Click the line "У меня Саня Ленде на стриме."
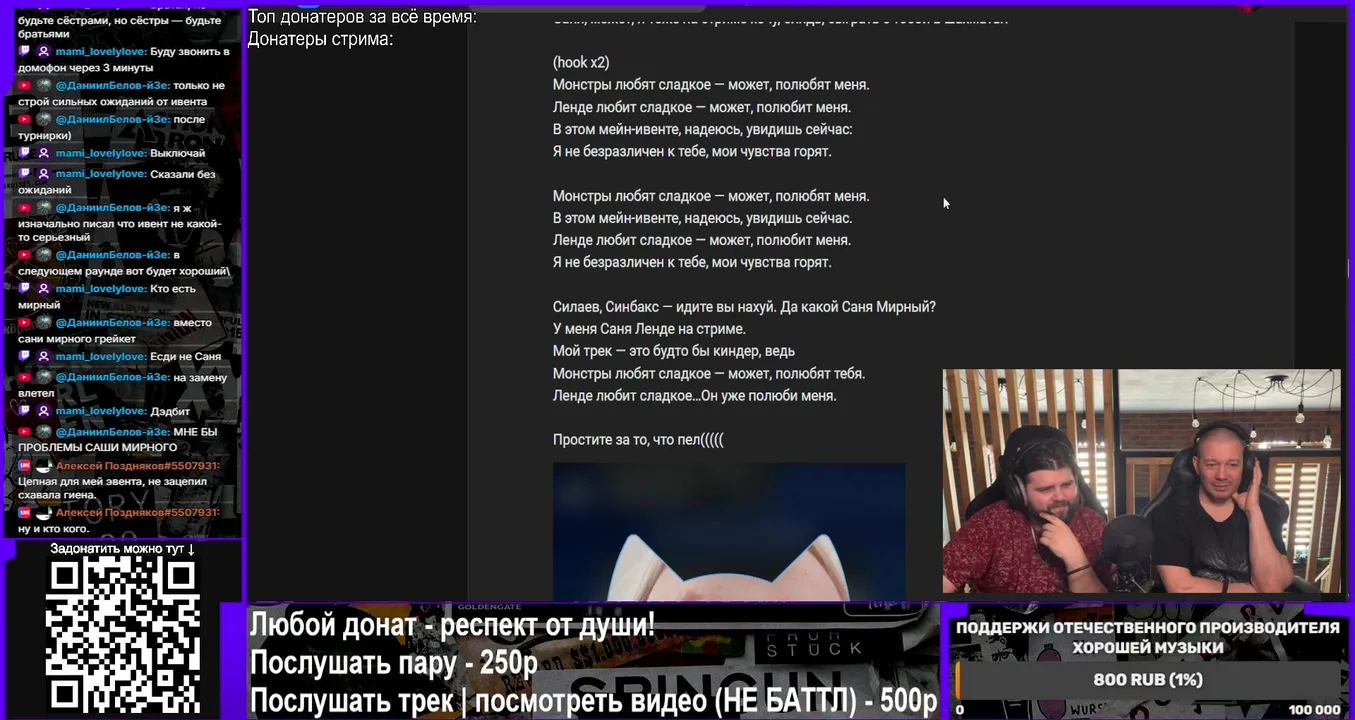 point(649,329)
